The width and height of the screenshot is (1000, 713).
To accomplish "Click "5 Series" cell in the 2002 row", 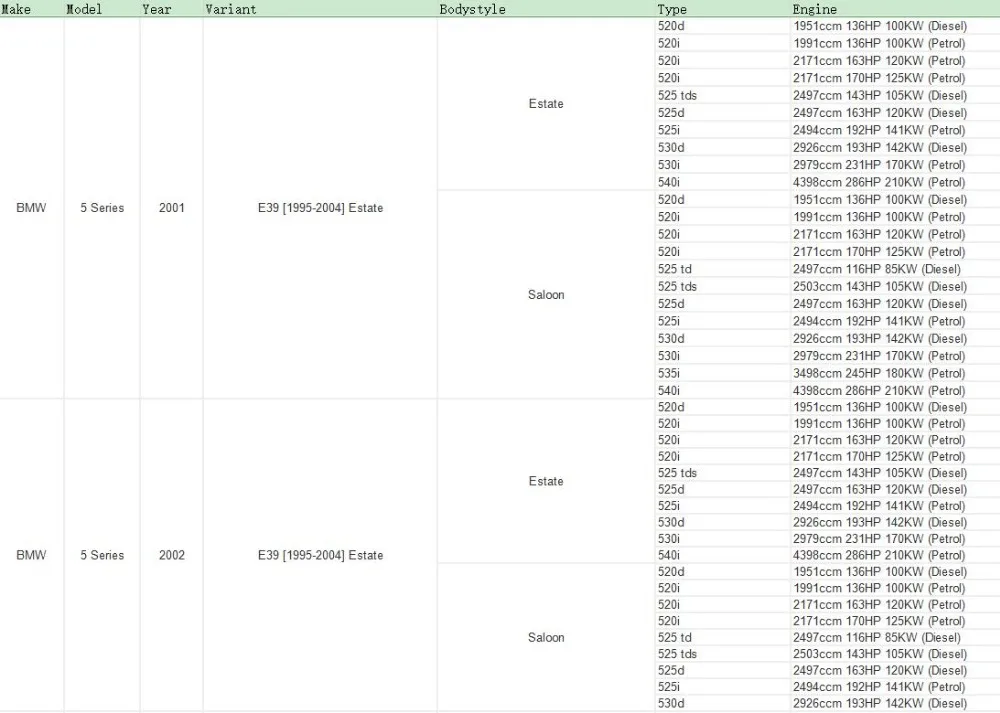I will tap(102, 555).
